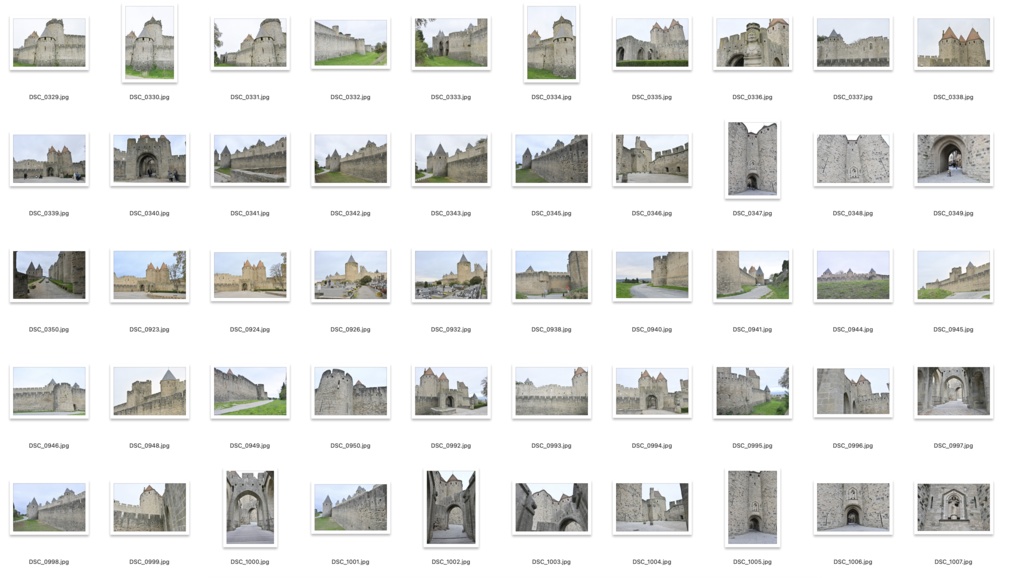Select the DSC_1004.jpg thumbnail
1024x578 pixels.
[x=652, y=507]
